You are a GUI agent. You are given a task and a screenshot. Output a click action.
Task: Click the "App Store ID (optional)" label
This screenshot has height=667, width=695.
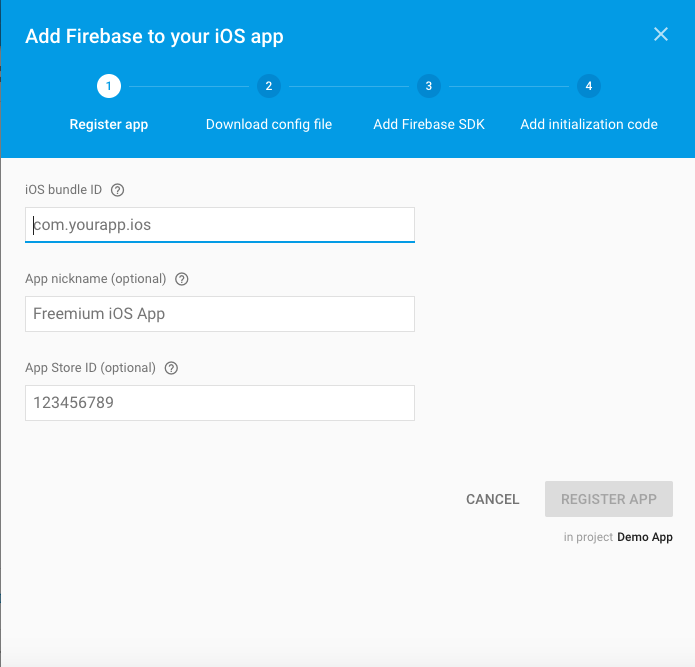point(90,368)
